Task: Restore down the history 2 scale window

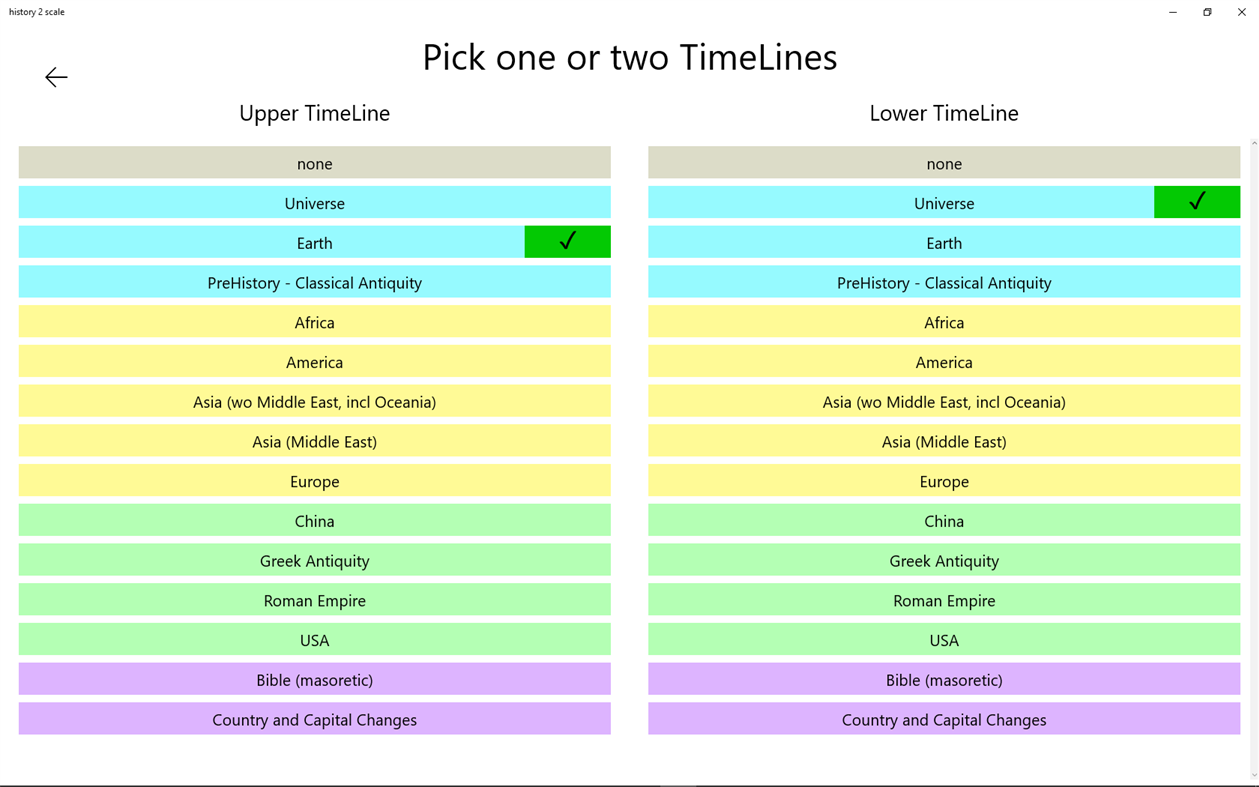Action: [1207, 12]
